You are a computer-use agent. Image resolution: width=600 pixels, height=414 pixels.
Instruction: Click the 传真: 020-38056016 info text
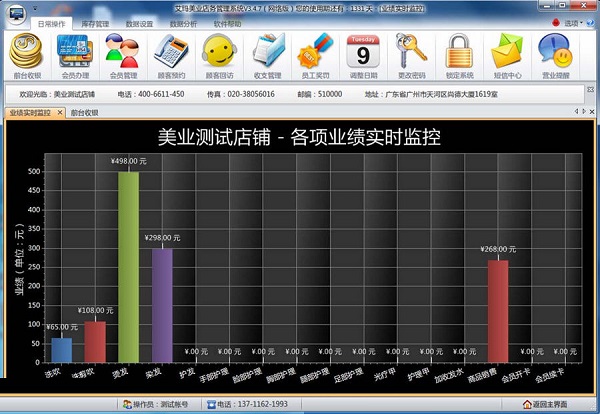coord(241,94)
